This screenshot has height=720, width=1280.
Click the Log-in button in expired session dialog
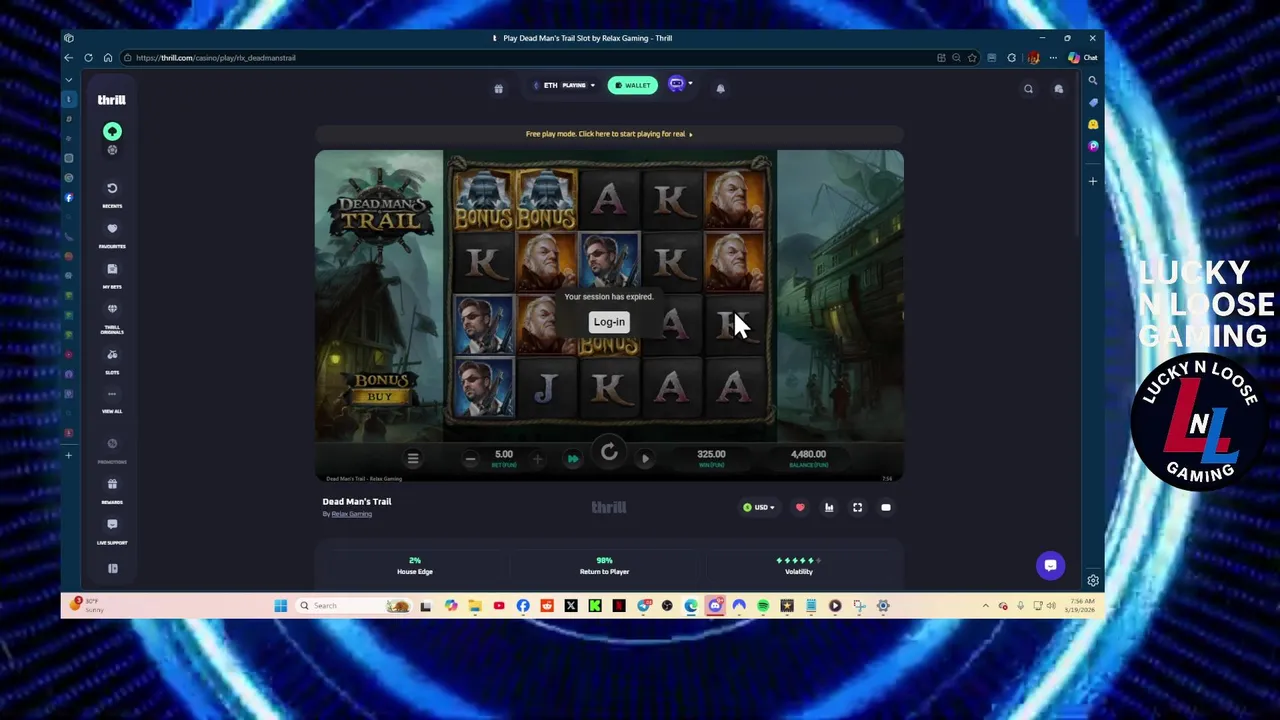pos(609,322)
